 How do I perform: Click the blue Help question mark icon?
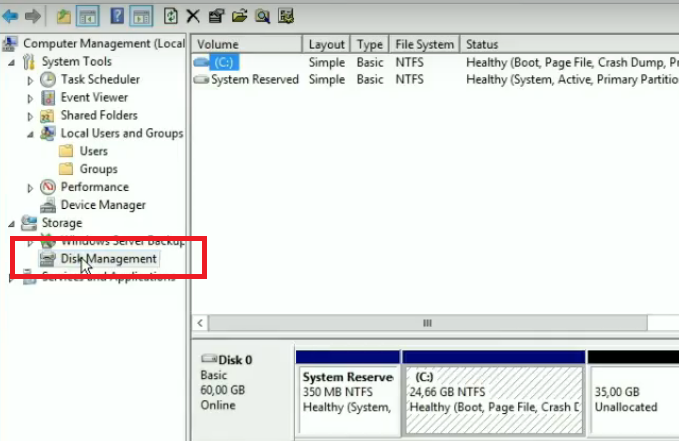tap(116, 16)
